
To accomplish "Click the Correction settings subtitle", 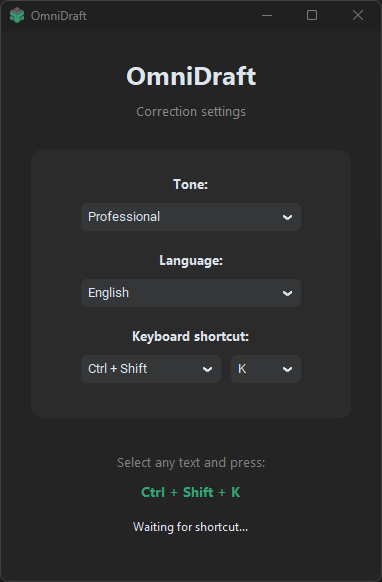I will pyautogui.click(x=191, y=112).
